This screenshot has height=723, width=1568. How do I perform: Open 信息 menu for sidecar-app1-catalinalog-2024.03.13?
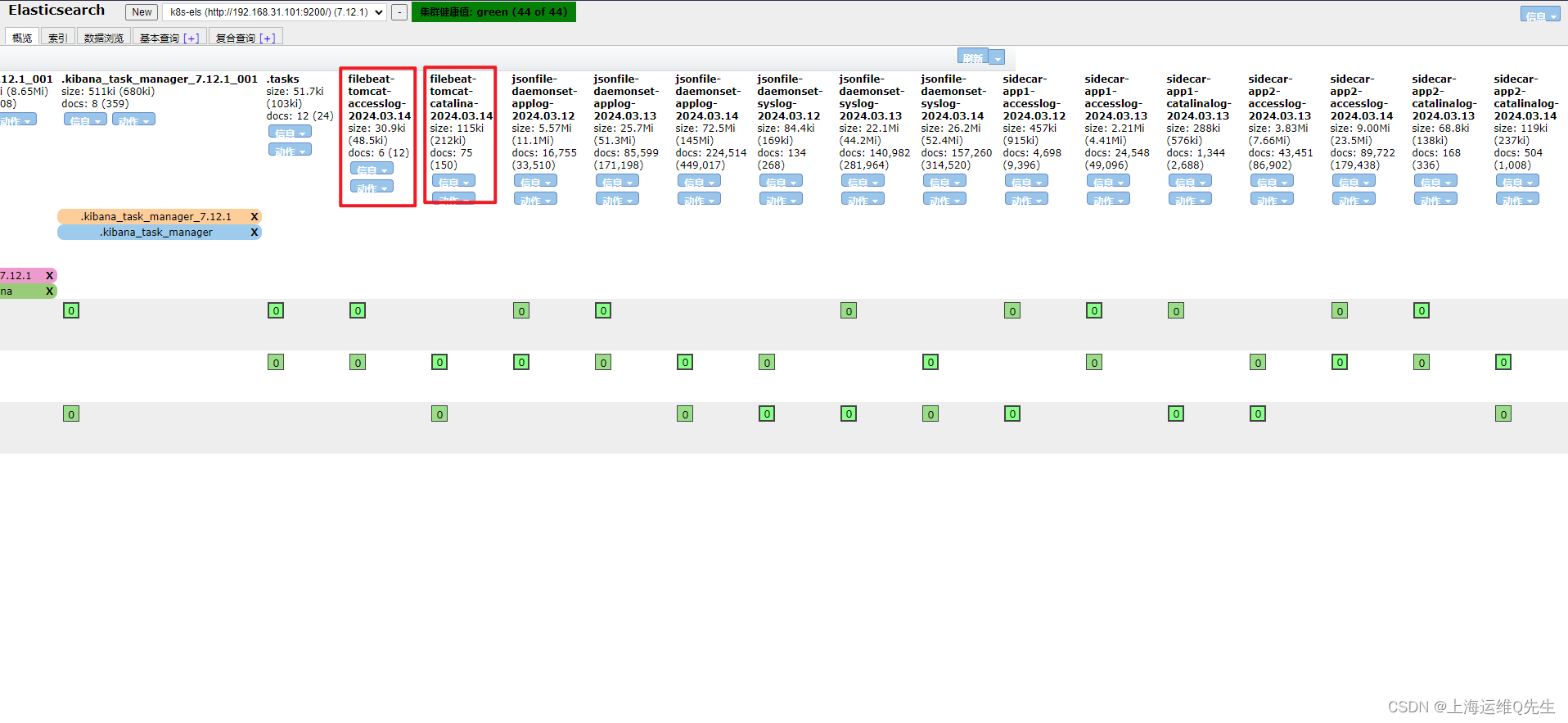(x=1190, y=181)
